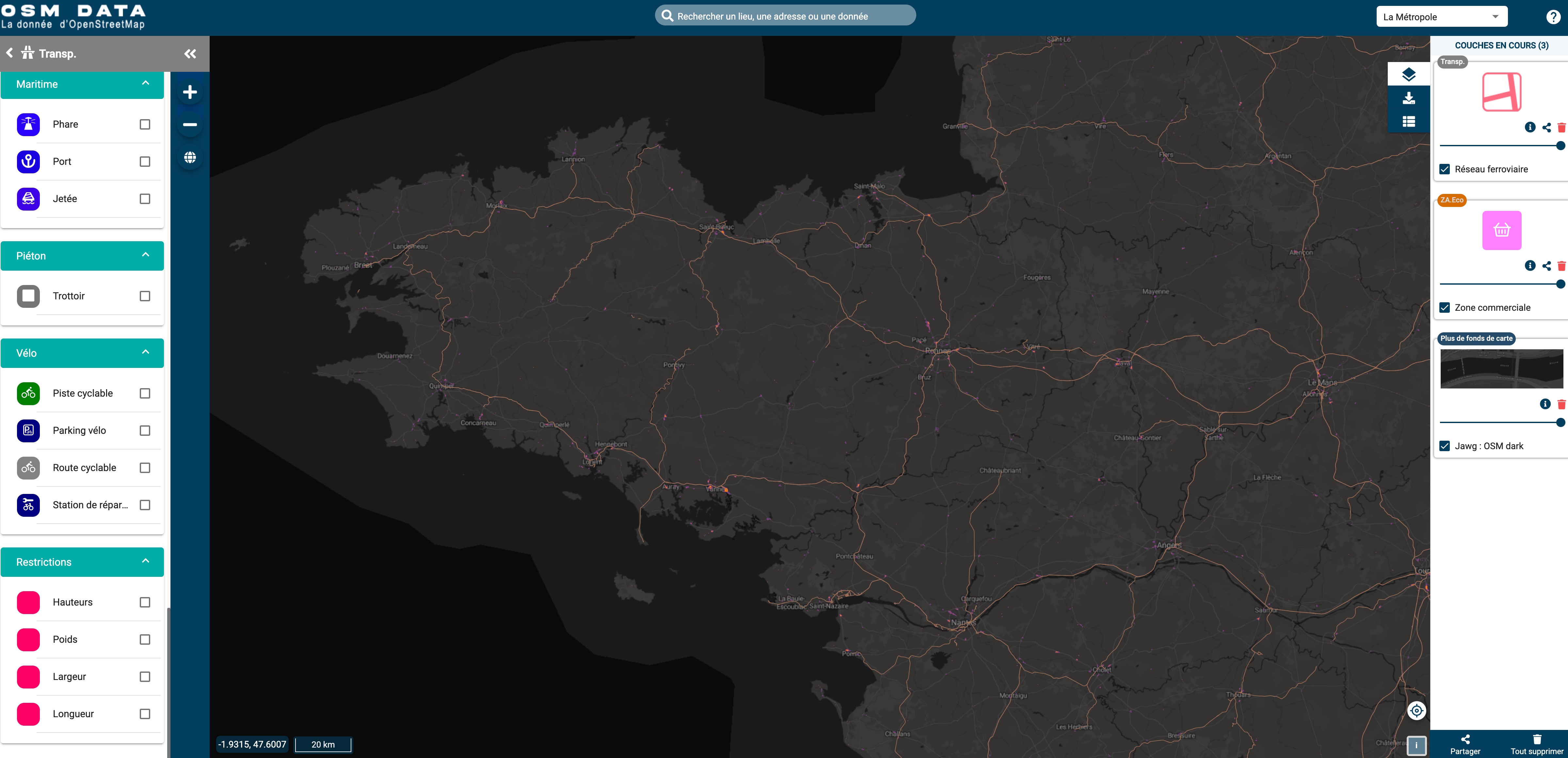Click the Partager button

click(x=1465, y=745)
